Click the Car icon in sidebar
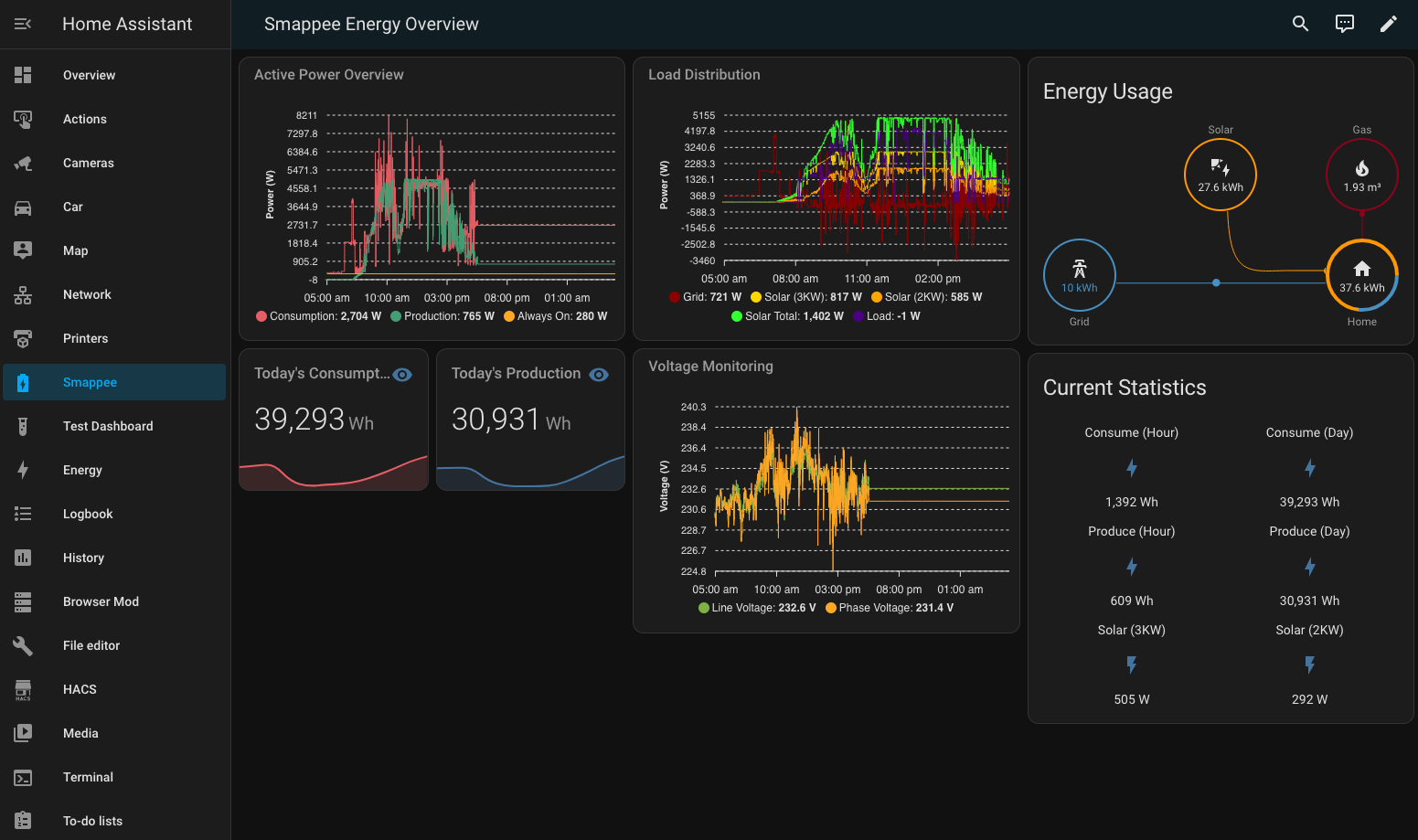This screenshot has width=1418, height=840. click(x=23, y=207)
